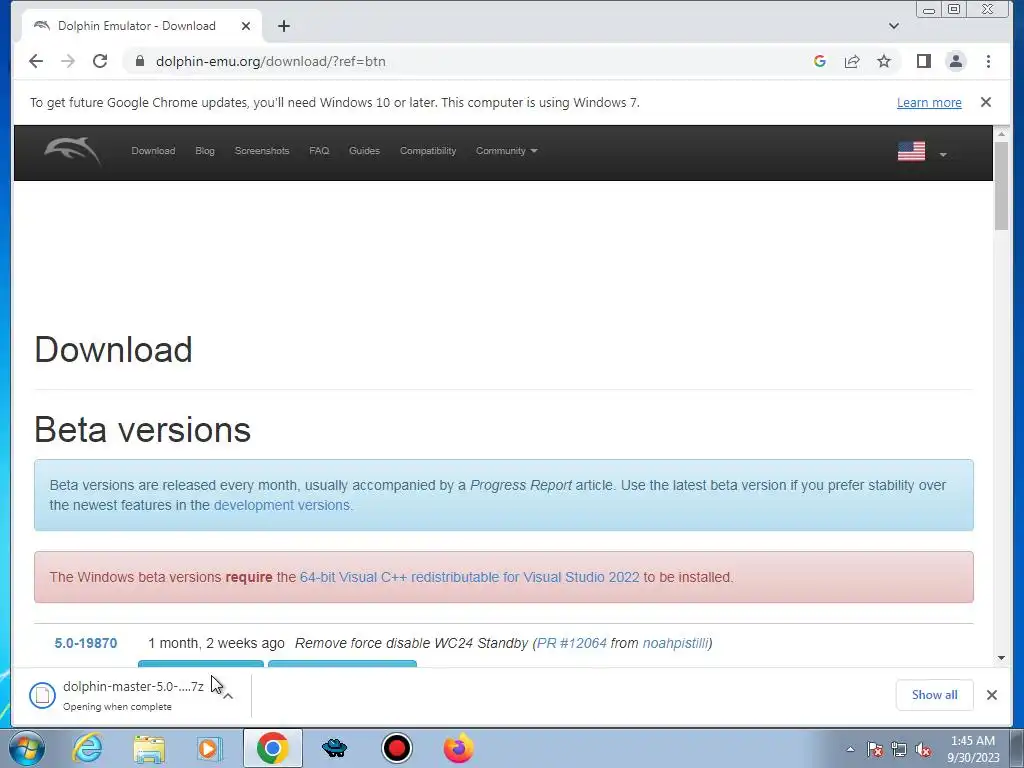Open the FAQ nav item
Viewport: 1024px width, 768px height.
(x=319, y=151)
